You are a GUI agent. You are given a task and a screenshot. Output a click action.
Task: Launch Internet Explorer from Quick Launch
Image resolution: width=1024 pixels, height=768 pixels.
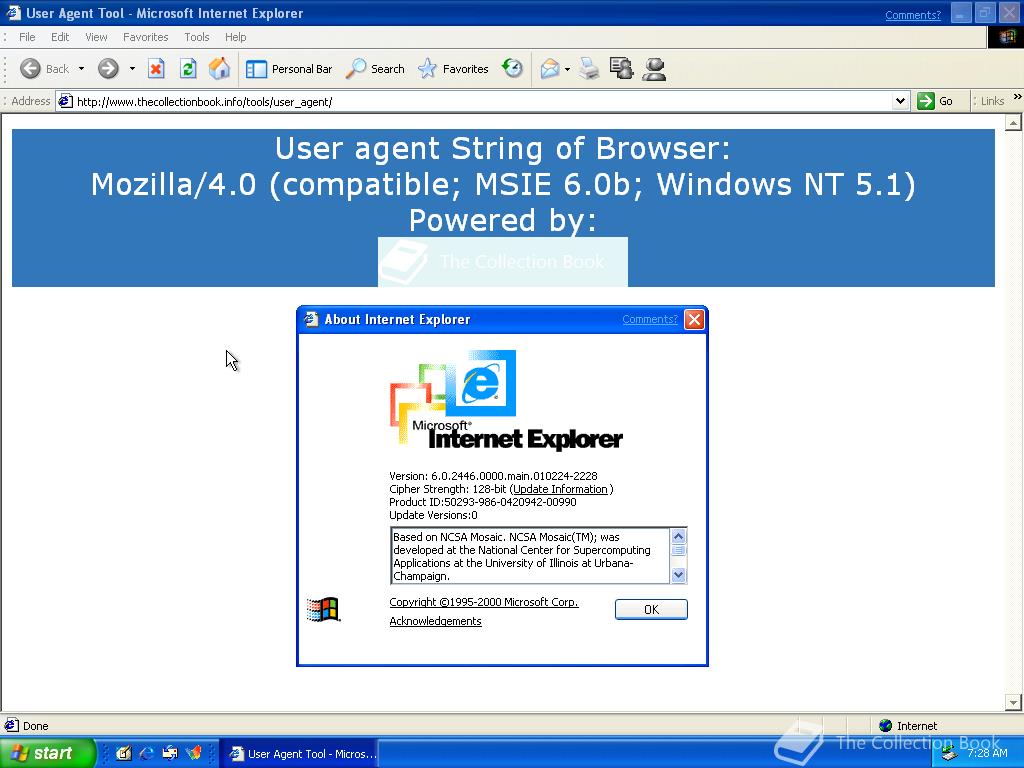[146, 753]
